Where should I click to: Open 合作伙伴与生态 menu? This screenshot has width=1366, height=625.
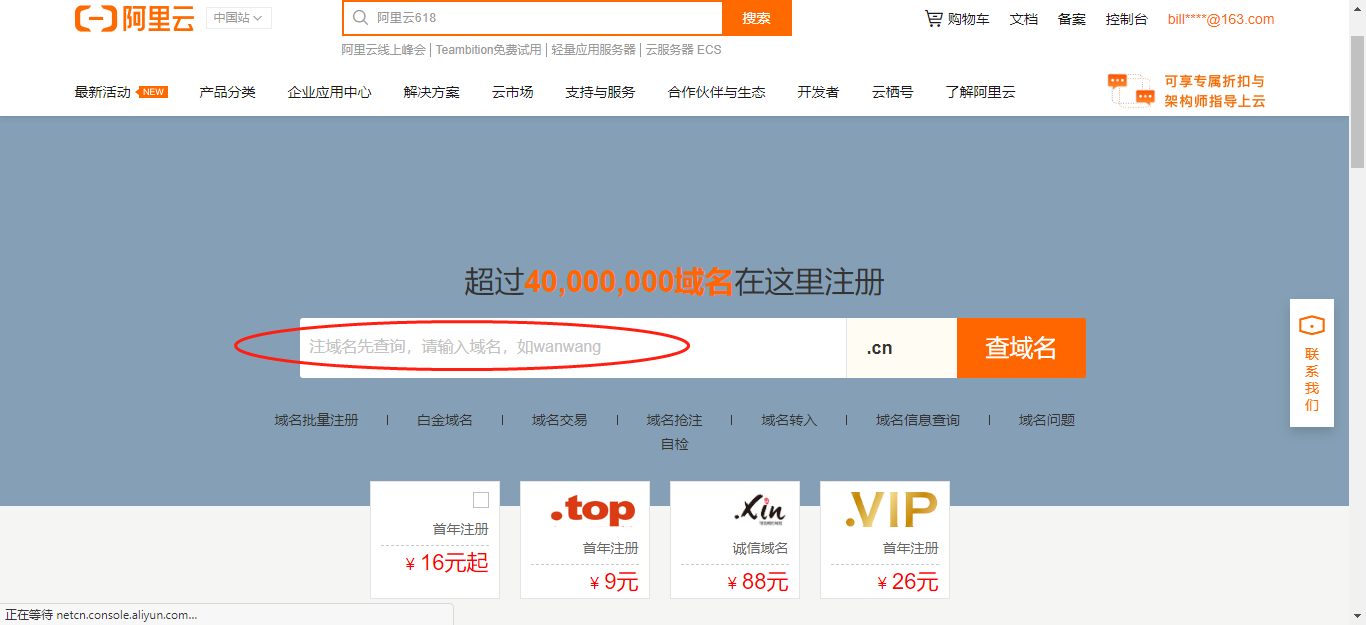pos(716,92)
